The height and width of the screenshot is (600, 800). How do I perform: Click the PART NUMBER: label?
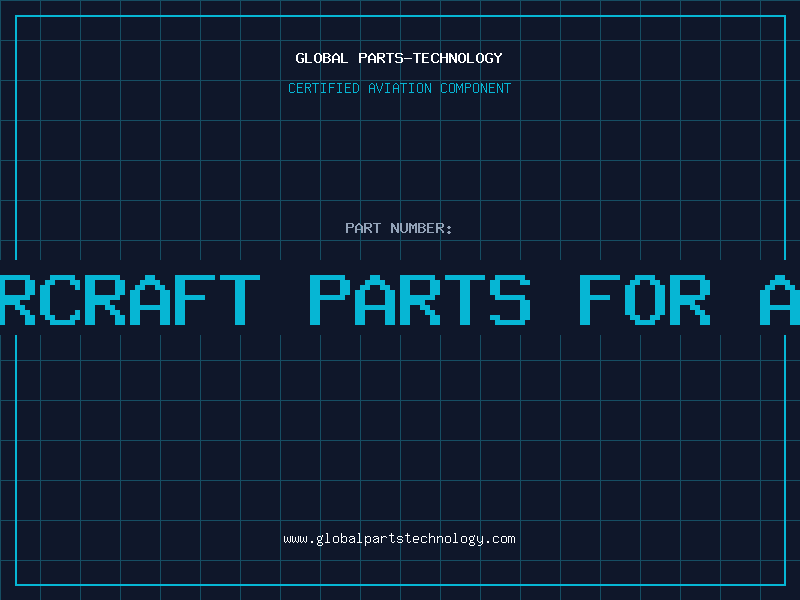pos(398,228)
